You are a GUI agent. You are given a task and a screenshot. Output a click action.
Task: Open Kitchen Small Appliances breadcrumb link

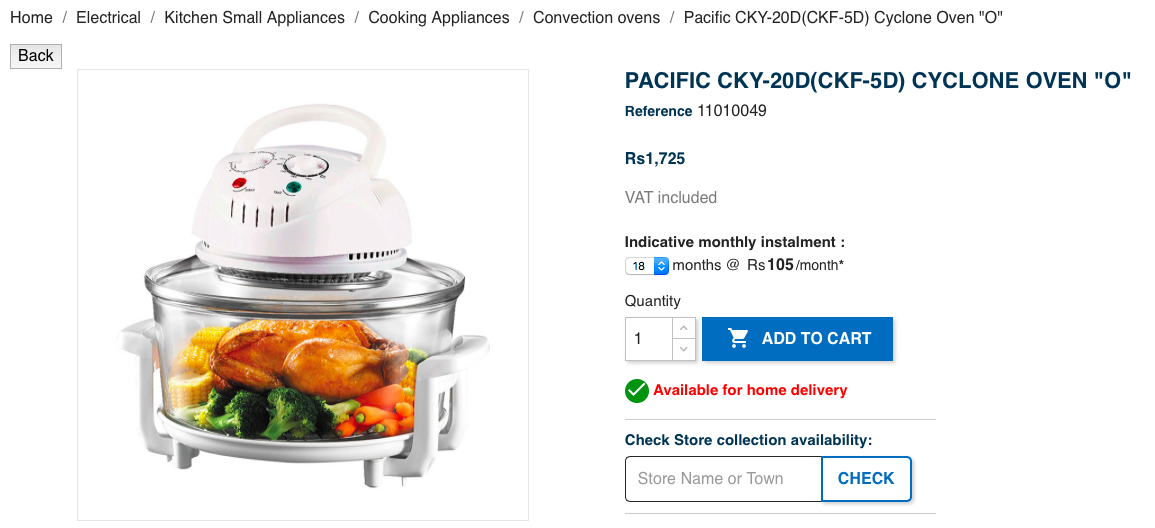(x=254, y=18)
